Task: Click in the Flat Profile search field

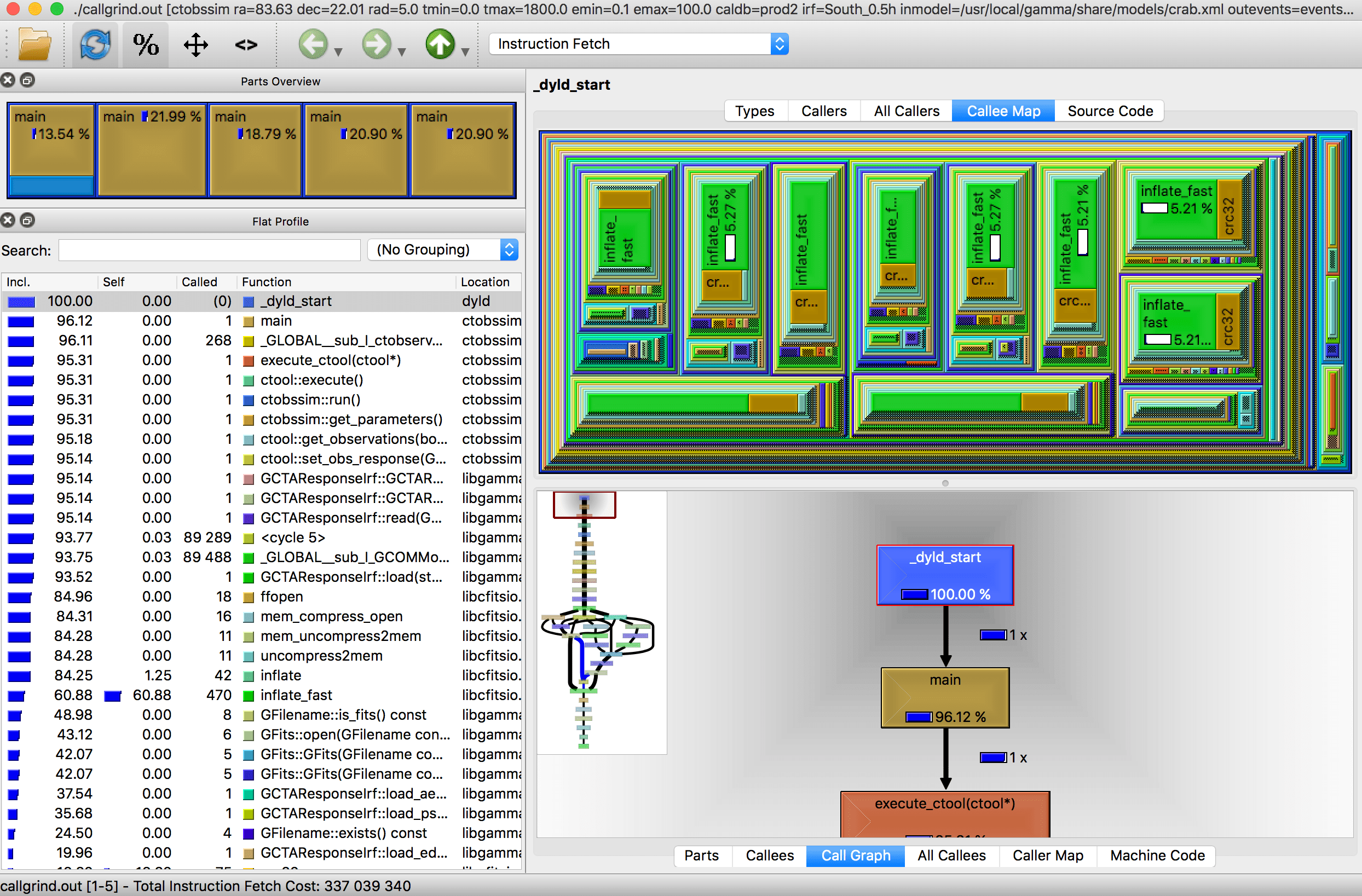Action: (x=210, y=251)
